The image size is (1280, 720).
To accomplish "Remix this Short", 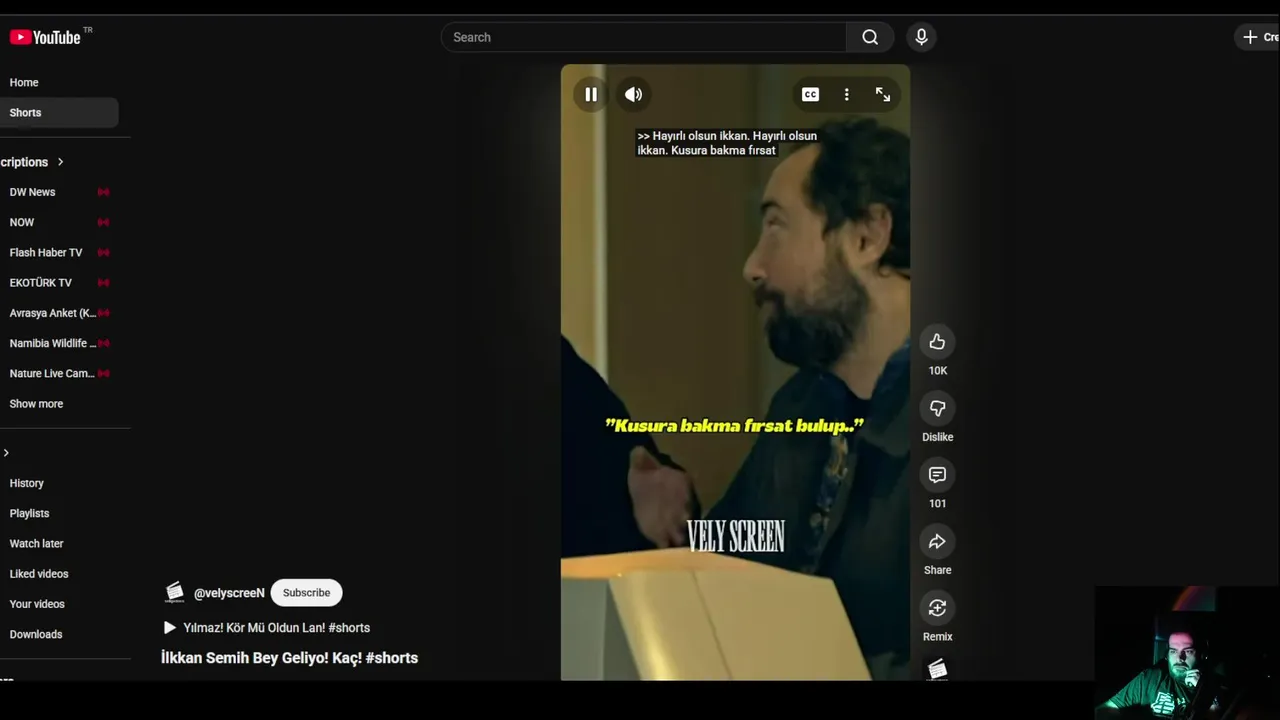I will tap(937, 608).
